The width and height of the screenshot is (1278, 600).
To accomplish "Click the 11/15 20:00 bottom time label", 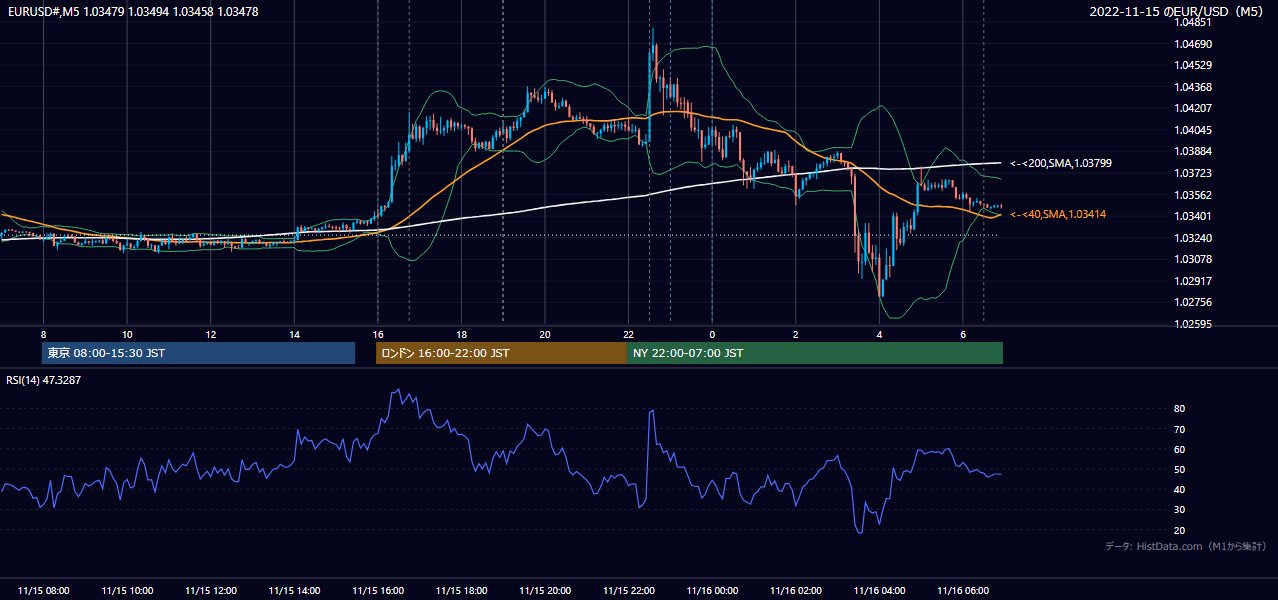I will pyautogui.click(x=545, y=590).
